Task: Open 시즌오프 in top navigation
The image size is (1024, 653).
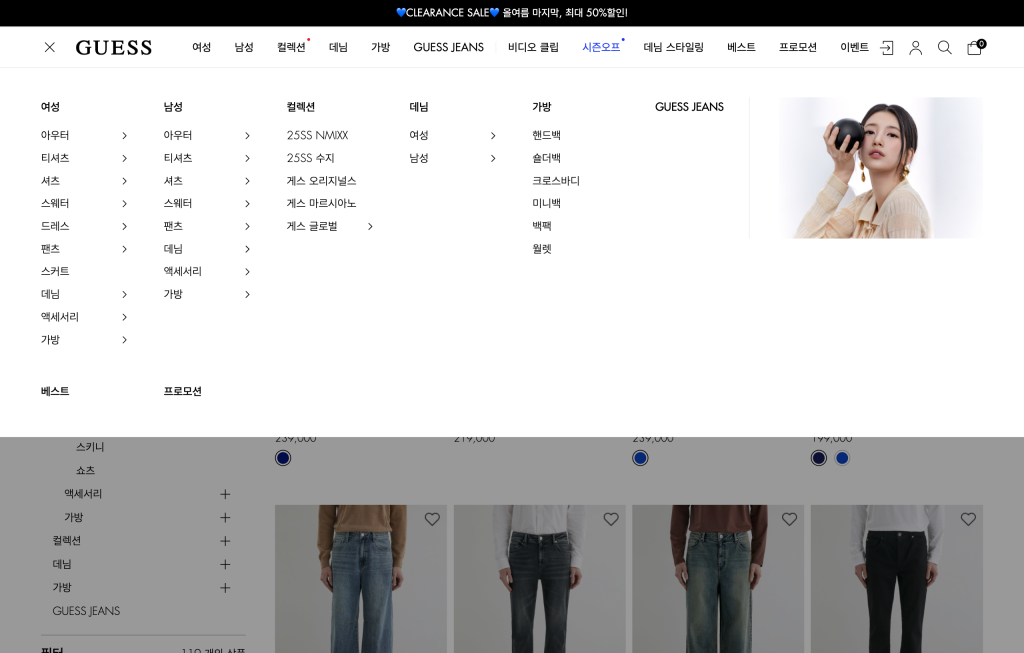Action: point(601,47)
